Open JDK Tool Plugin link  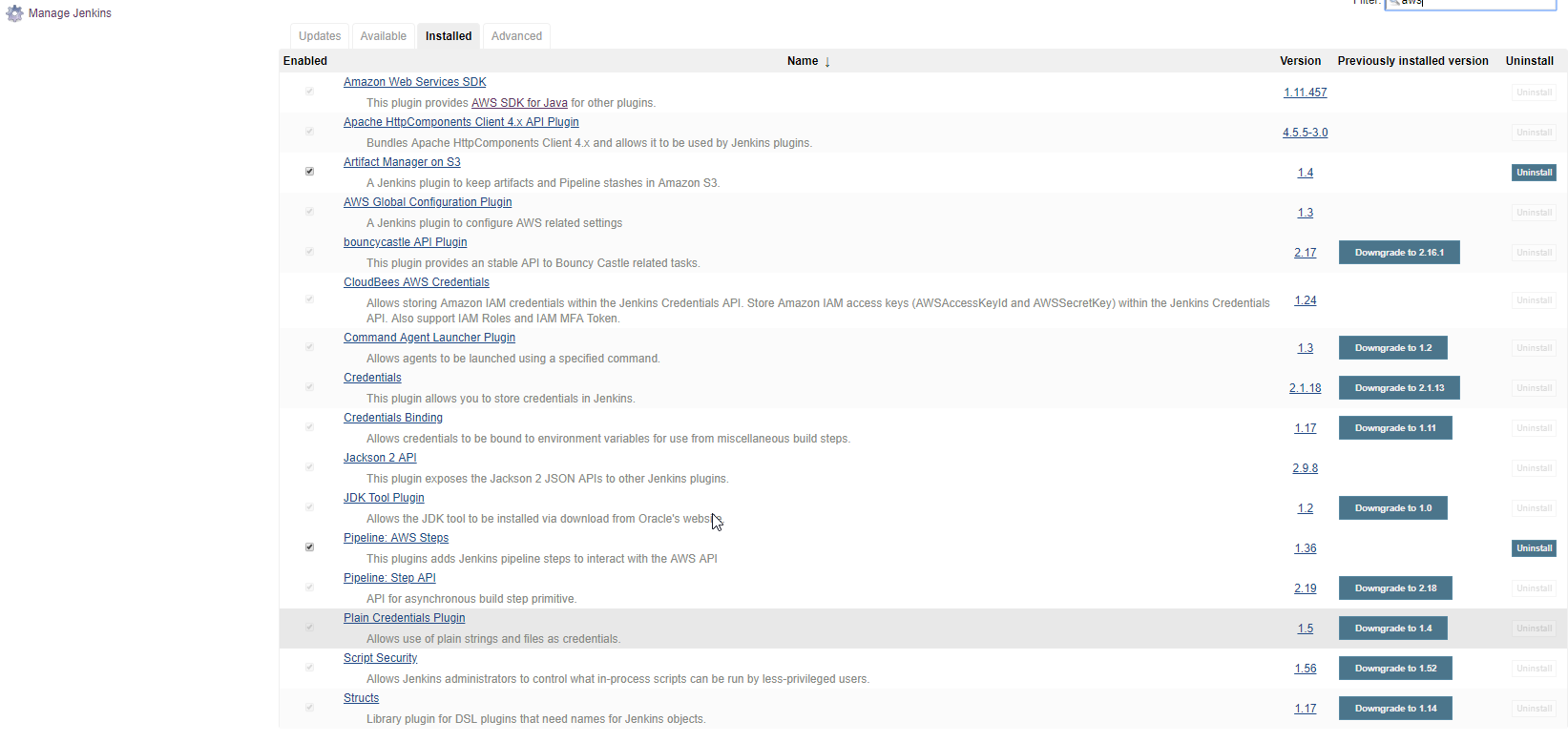384,498
